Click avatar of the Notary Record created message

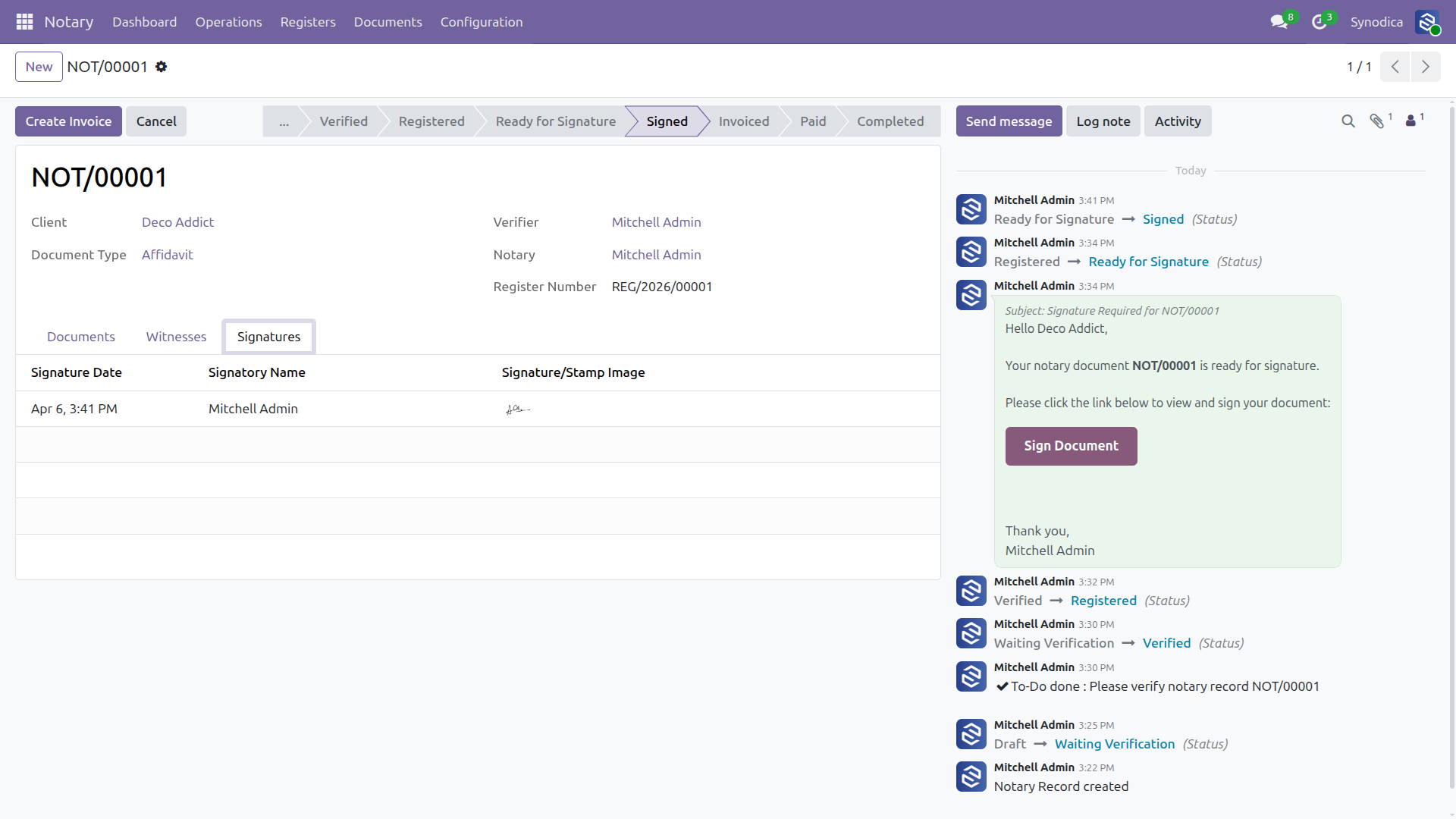tap(971, 777)
